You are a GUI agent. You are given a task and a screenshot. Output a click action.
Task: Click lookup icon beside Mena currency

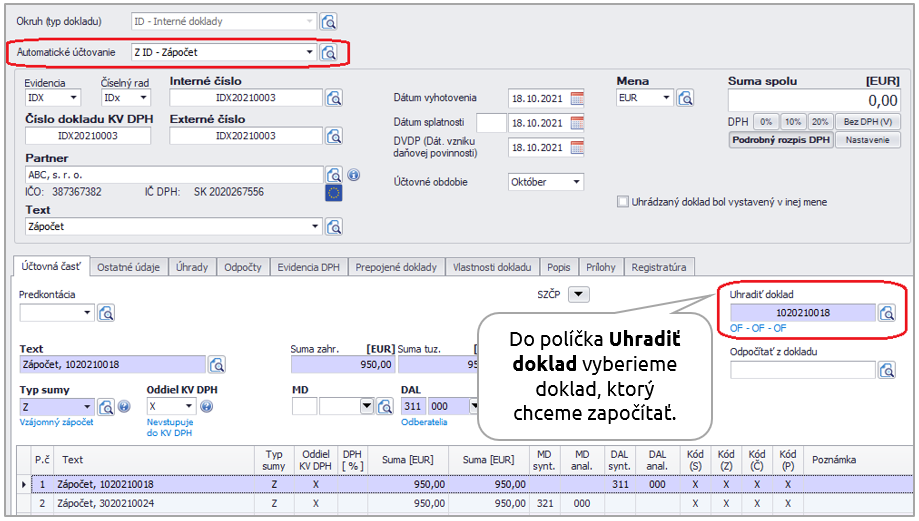pos(685,98)
